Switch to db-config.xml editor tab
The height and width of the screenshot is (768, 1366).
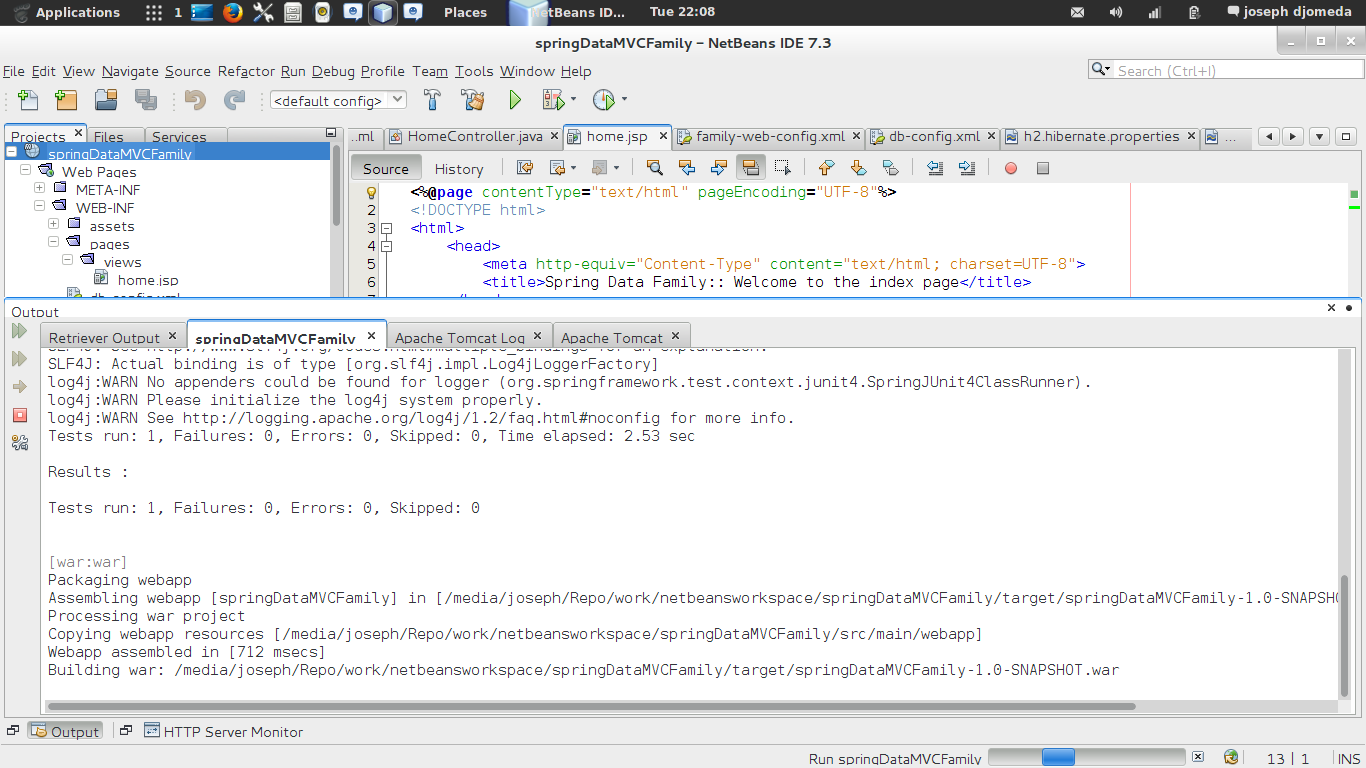pos(934,136)
